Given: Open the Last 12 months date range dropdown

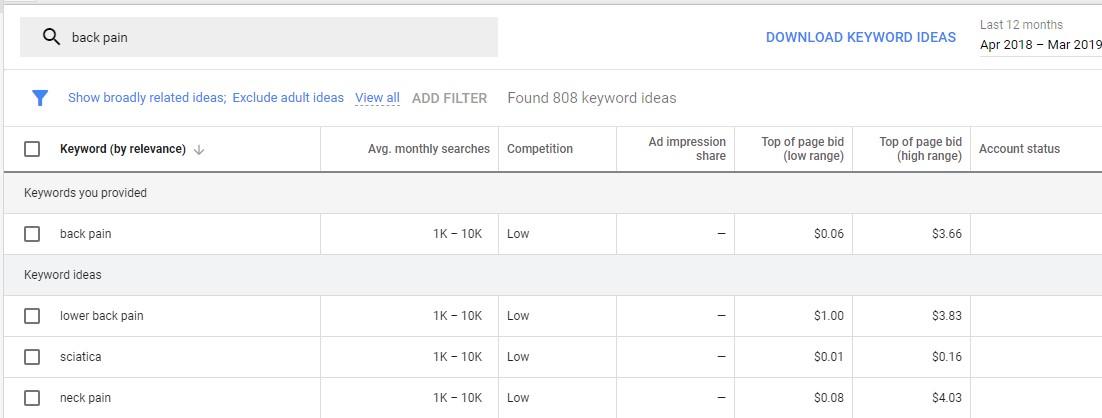Looking at the screenshot, I should click(1040, 36).
